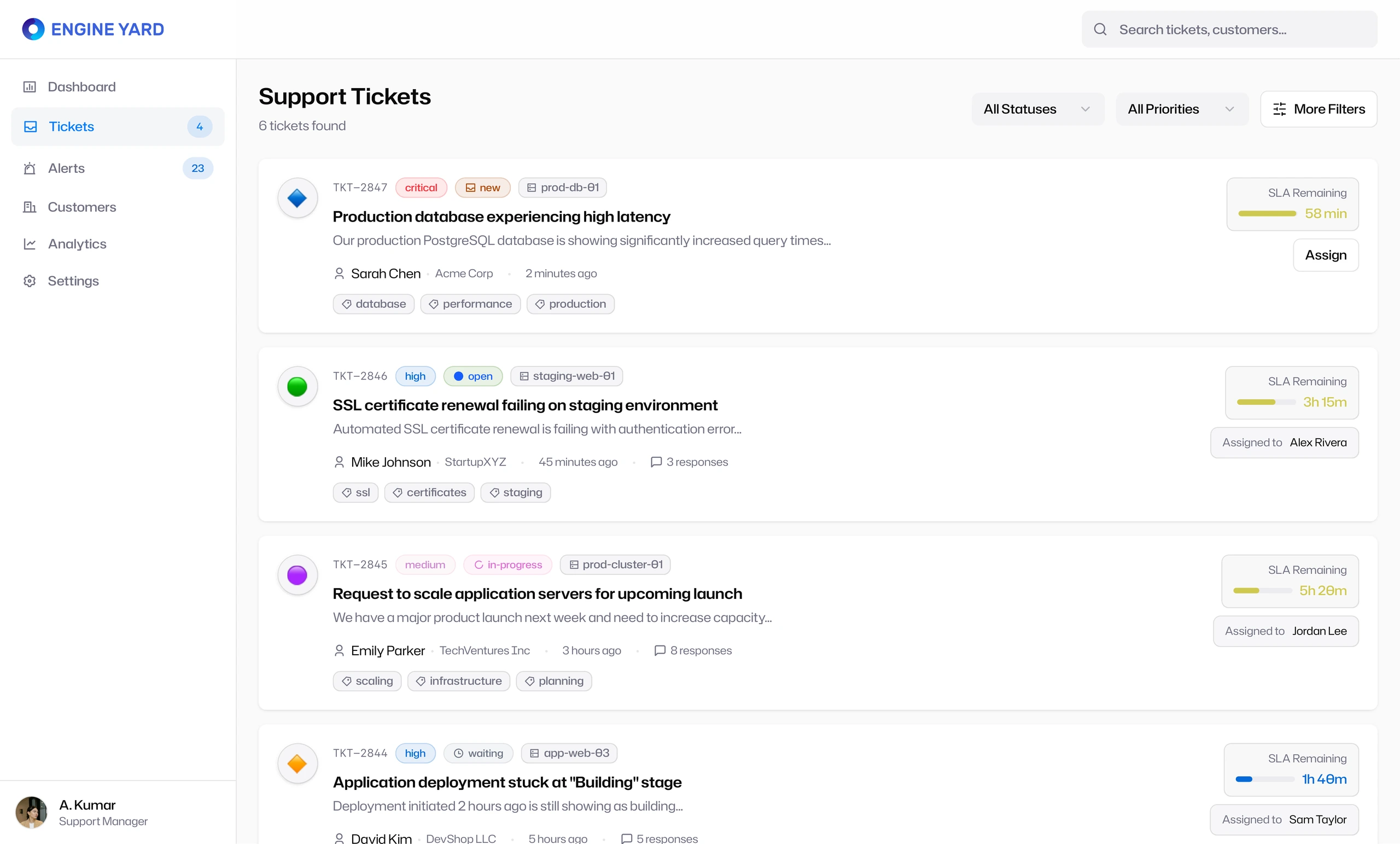Open the SSL certificate renewal ticket title

pyautogui.click(x=525, y=405)
